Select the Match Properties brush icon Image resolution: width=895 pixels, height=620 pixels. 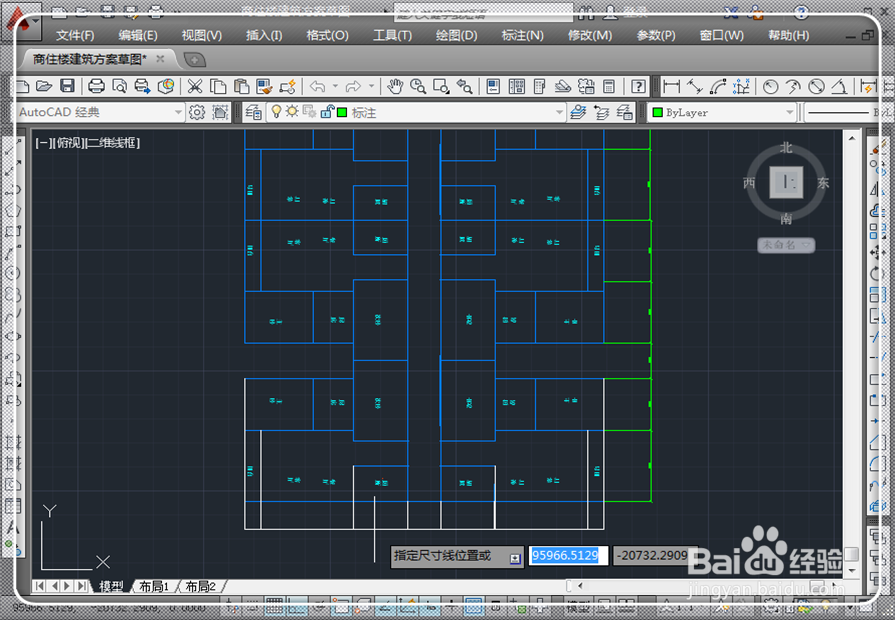tap(264, 87)
